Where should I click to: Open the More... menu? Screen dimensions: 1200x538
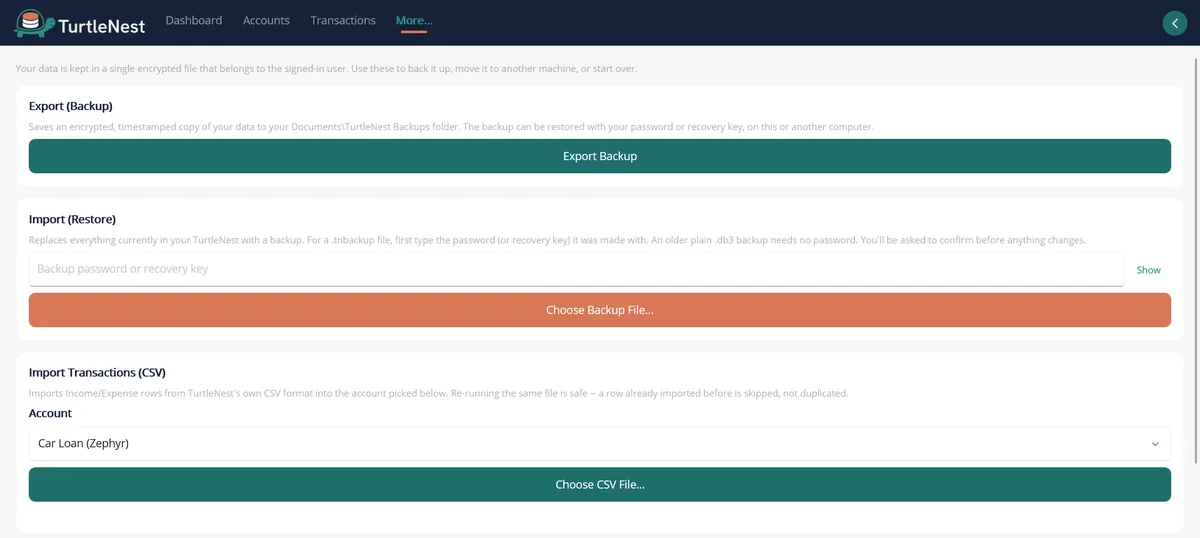point(414,20)
